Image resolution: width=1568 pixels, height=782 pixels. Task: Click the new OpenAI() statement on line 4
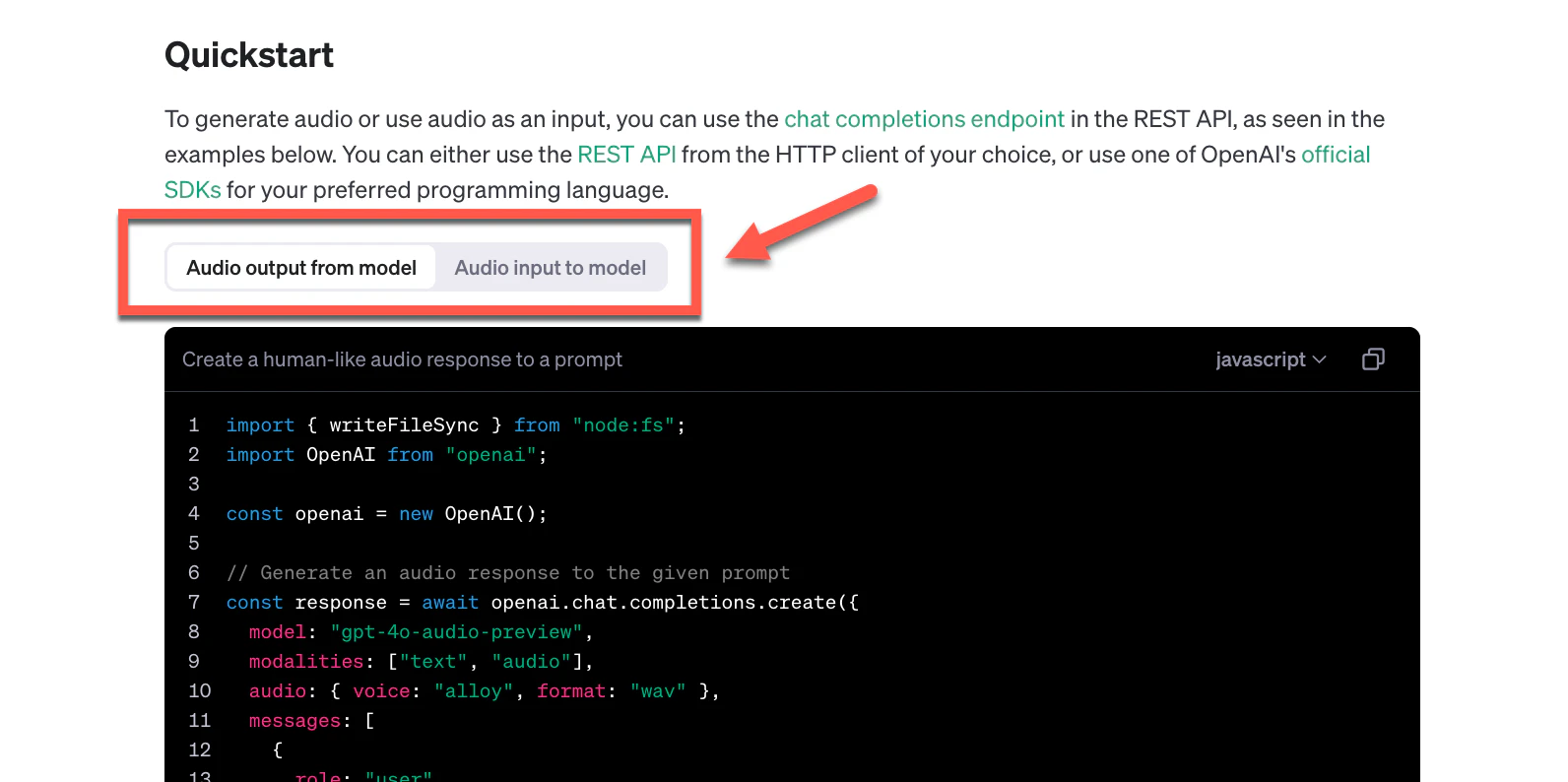coord(473,514)
